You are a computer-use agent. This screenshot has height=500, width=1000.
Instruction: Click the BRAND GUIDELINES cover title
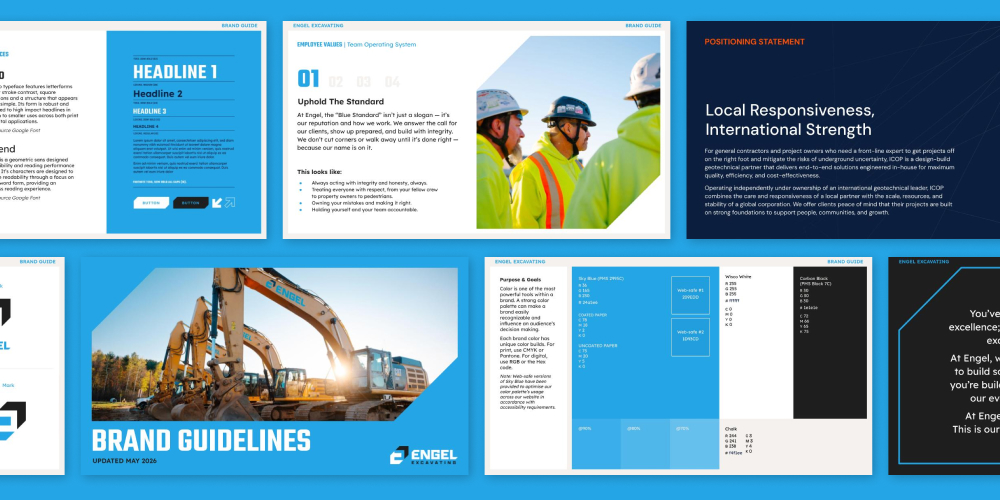202,441
